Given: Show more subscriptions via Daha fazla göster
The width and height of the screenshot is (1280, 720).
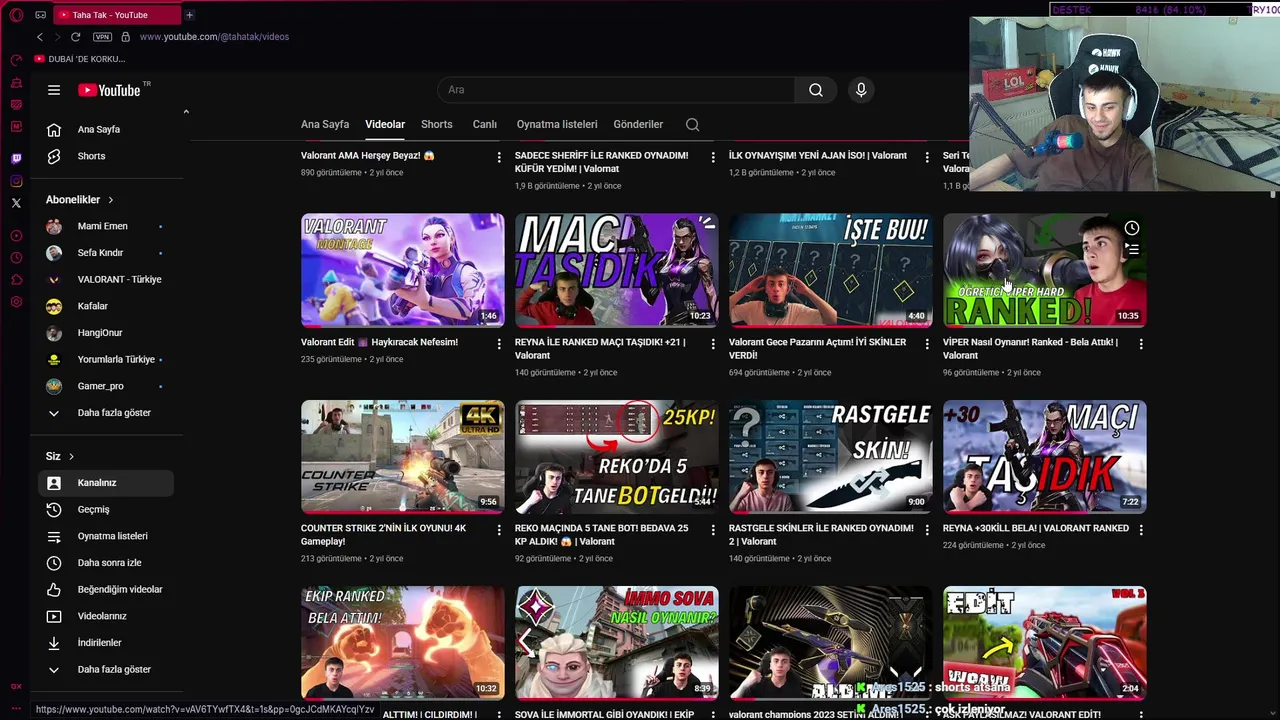Looking at the screenshot, I should tap(106, 412).
